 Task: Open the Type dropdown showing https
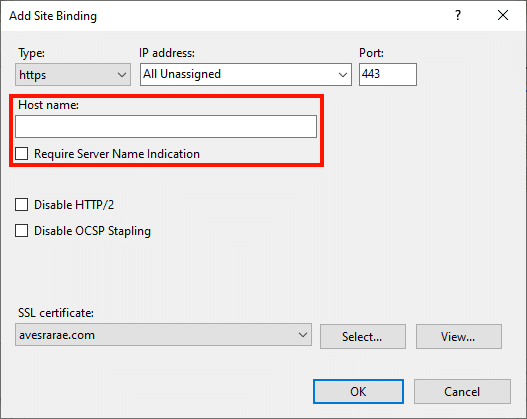73,74
